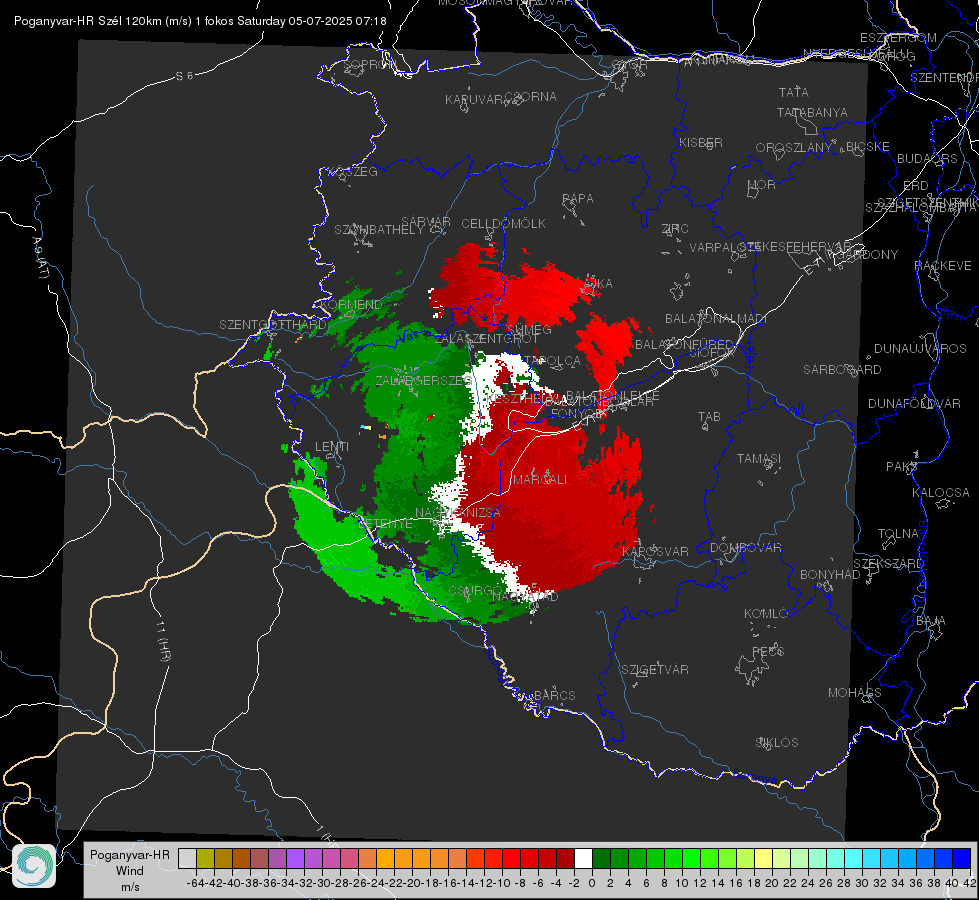
Task: Click the TAMASI city label
Action: tap(759, 459)
